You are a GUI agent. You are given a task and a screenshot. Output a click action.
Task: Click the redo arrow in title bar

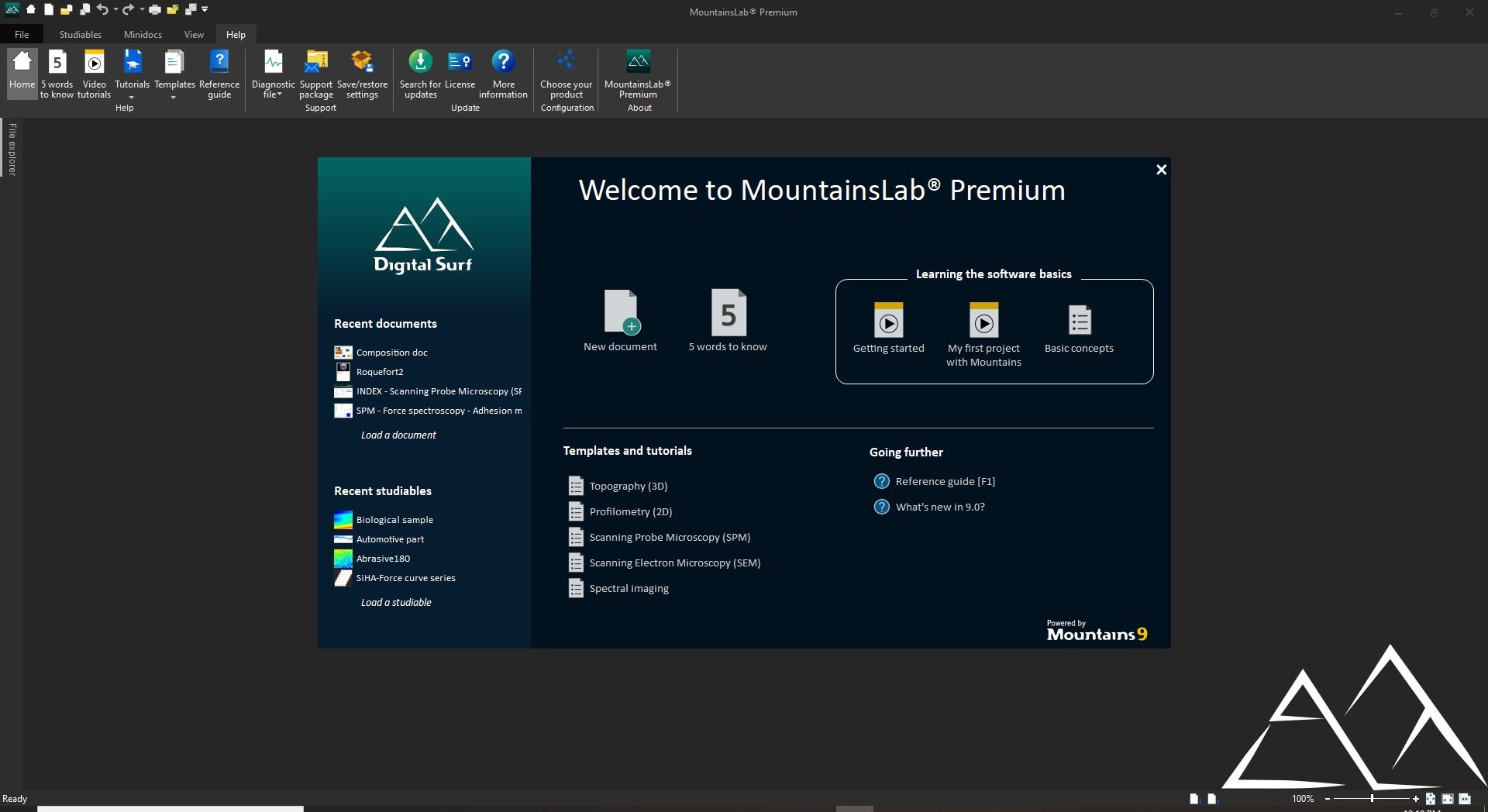point(128,10)
